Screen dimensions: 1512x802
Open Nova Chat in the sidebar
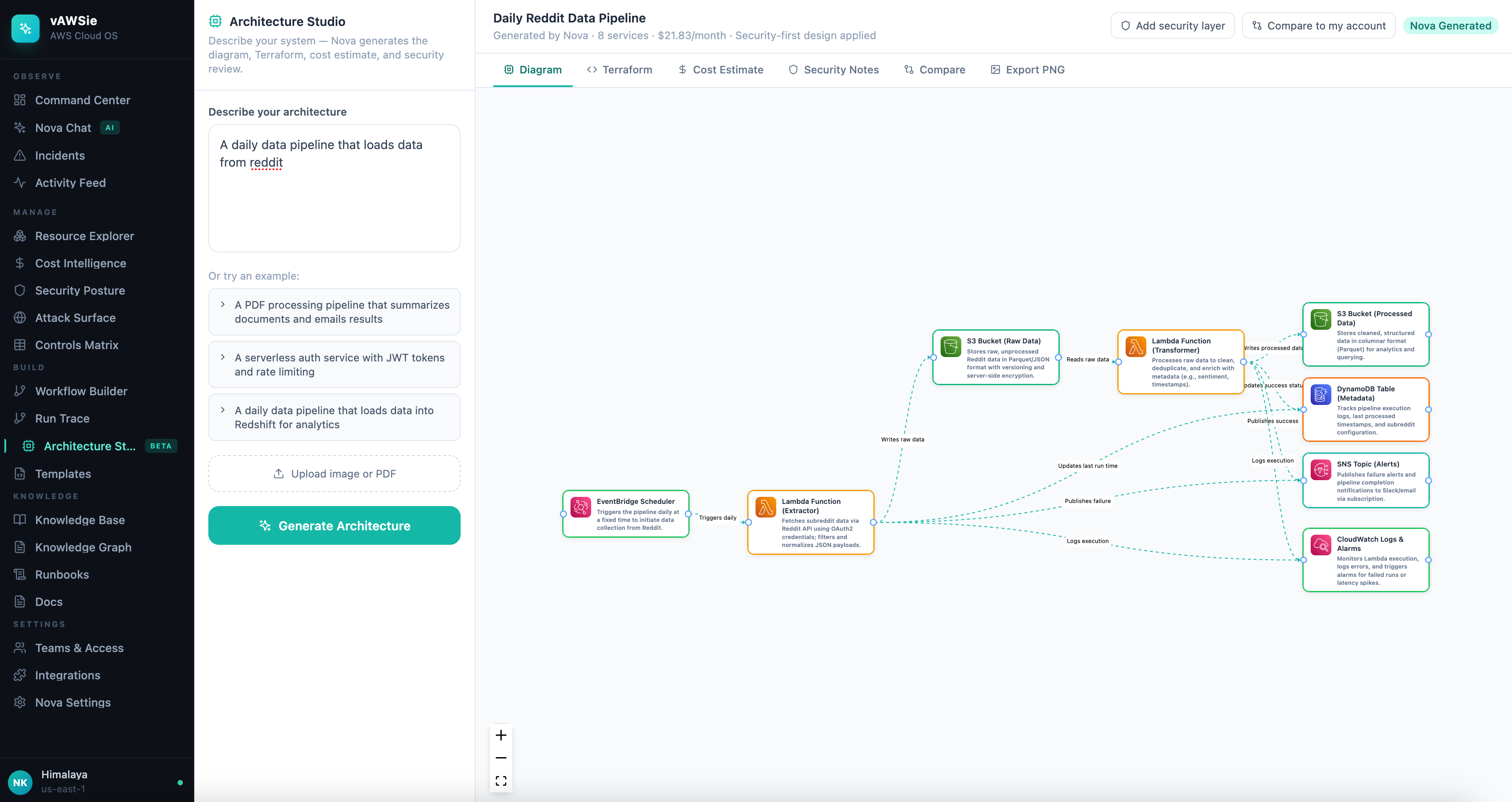[63, 128]
